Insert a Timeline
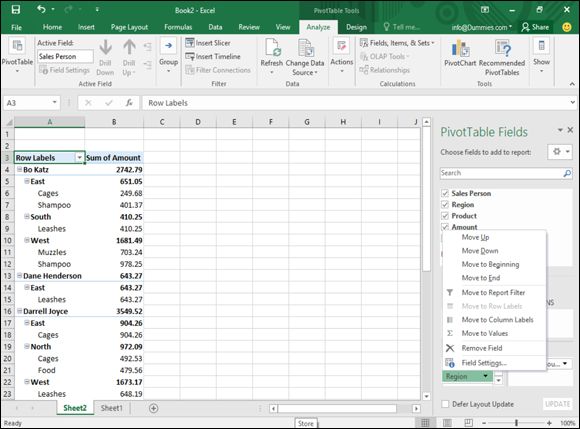Screen dimensions: 580x429 point(213,56)
